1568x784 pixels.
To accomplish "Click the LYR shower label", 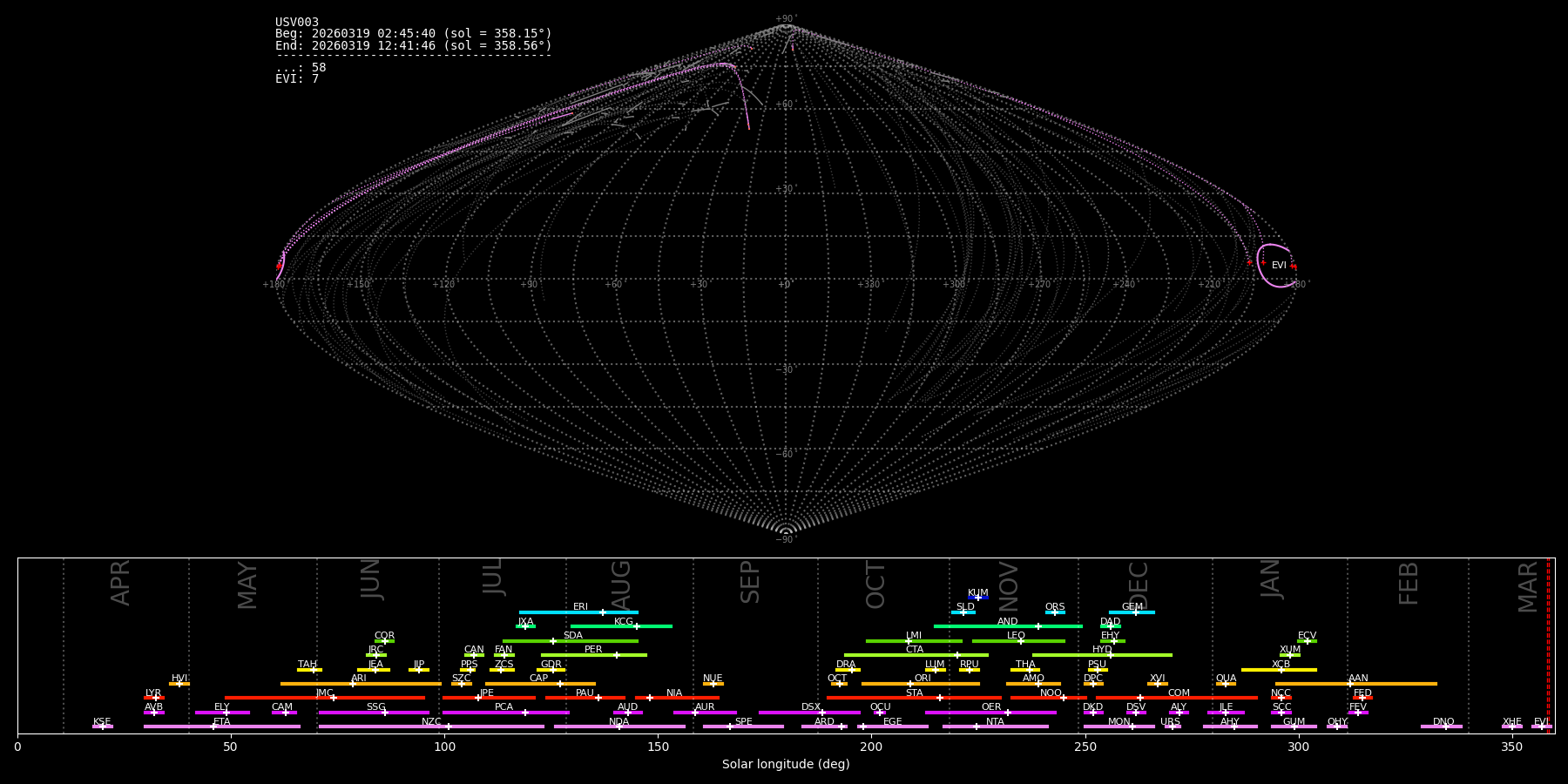I will click(x=153, y=693).
